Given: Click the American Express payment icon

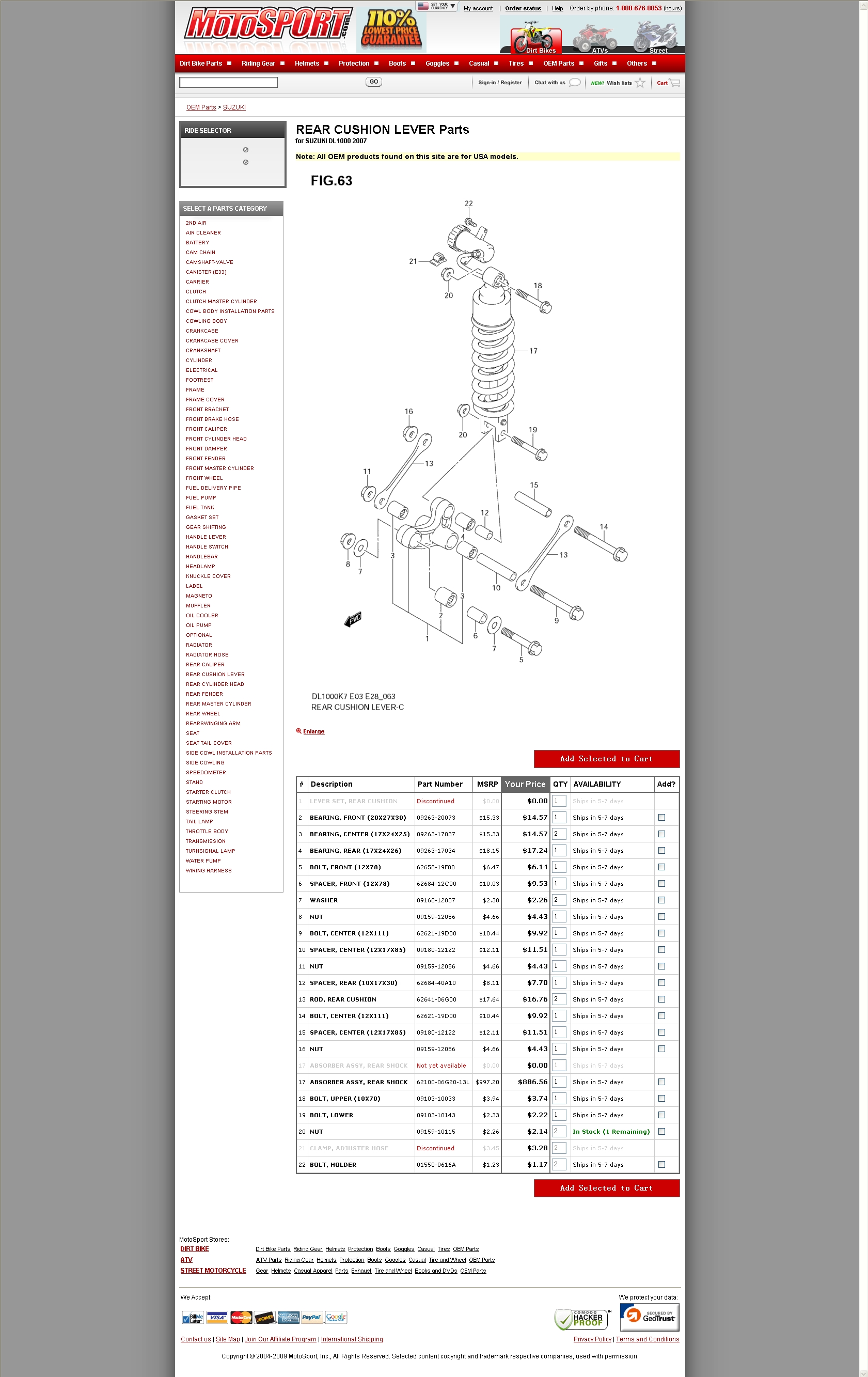Looking at the screenshot, I should [x=288, y=1318].
